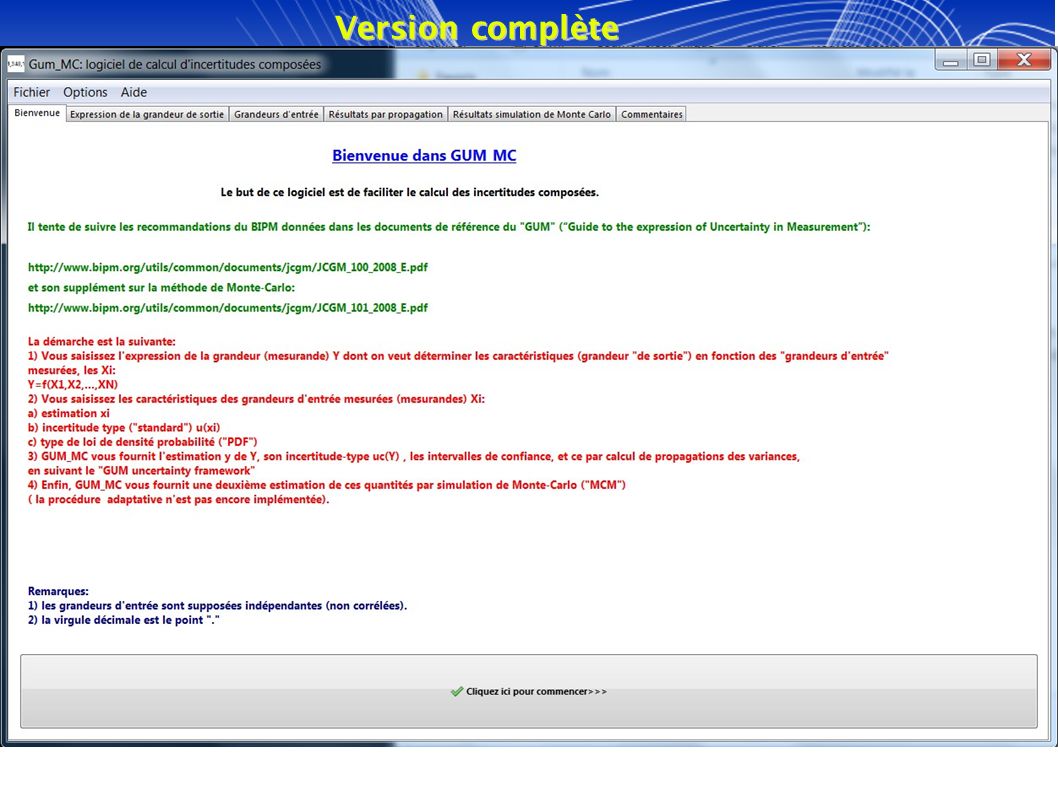This screenshot has width=1058, height=793.
Task: Click 'et son supplément sur la méthode de Monte-Carlo'
Action: click(161, 288)
